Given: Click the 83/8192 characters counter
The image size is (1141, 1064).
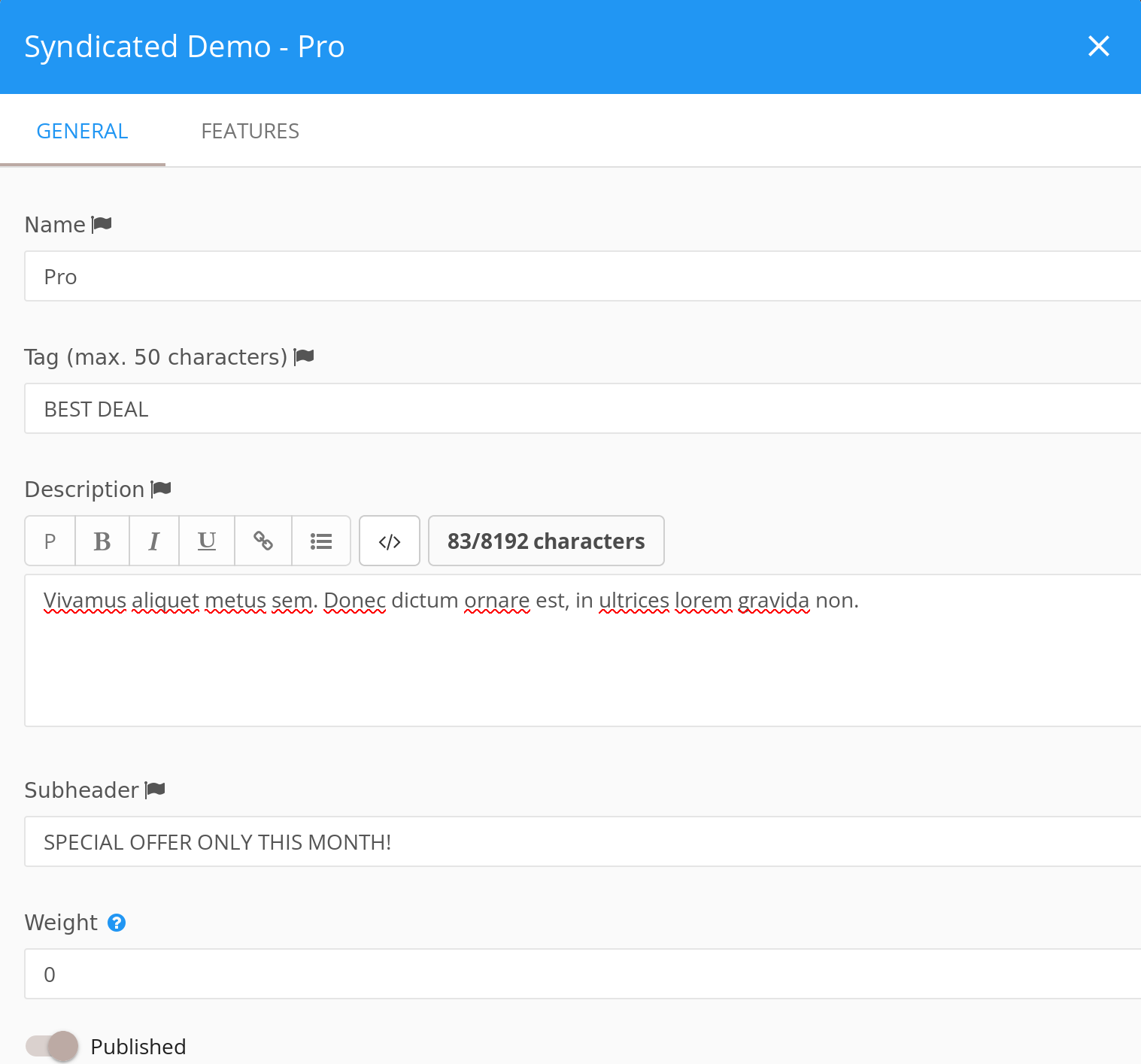Looking at the screenshot, I should [x=546, y=541].
